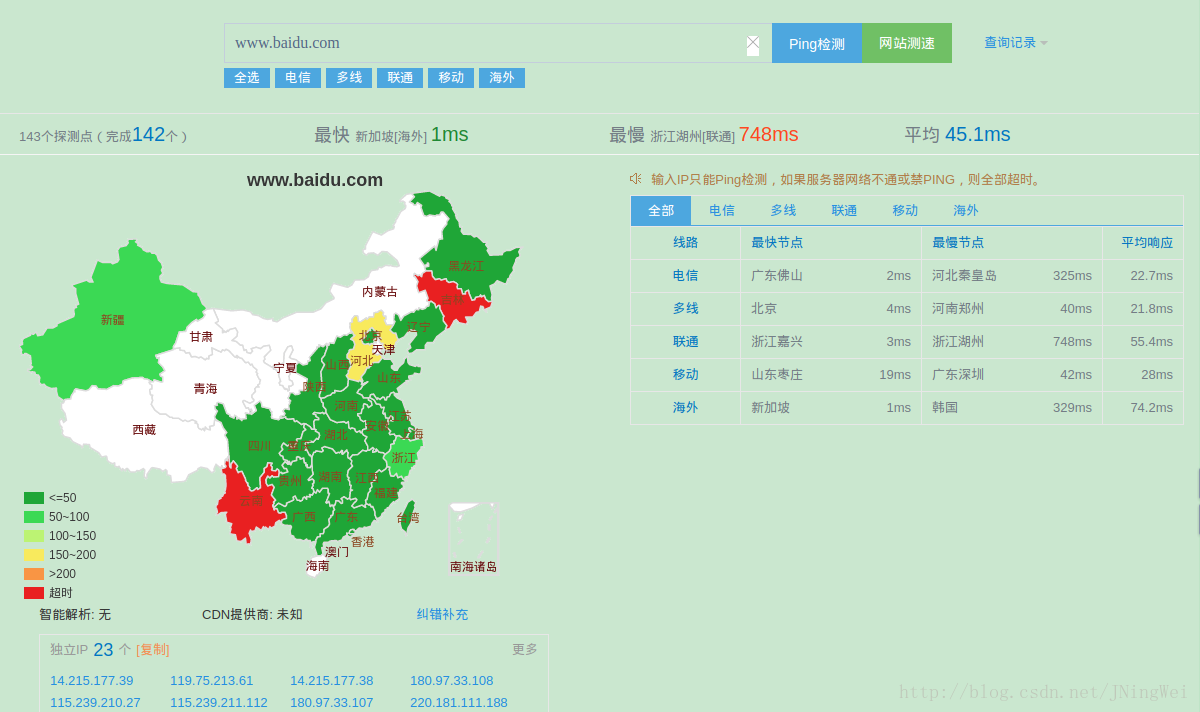This screenshot has width=1200, height=712.
Task: Click the 线路 column header
Action: [x=686, y=242]
